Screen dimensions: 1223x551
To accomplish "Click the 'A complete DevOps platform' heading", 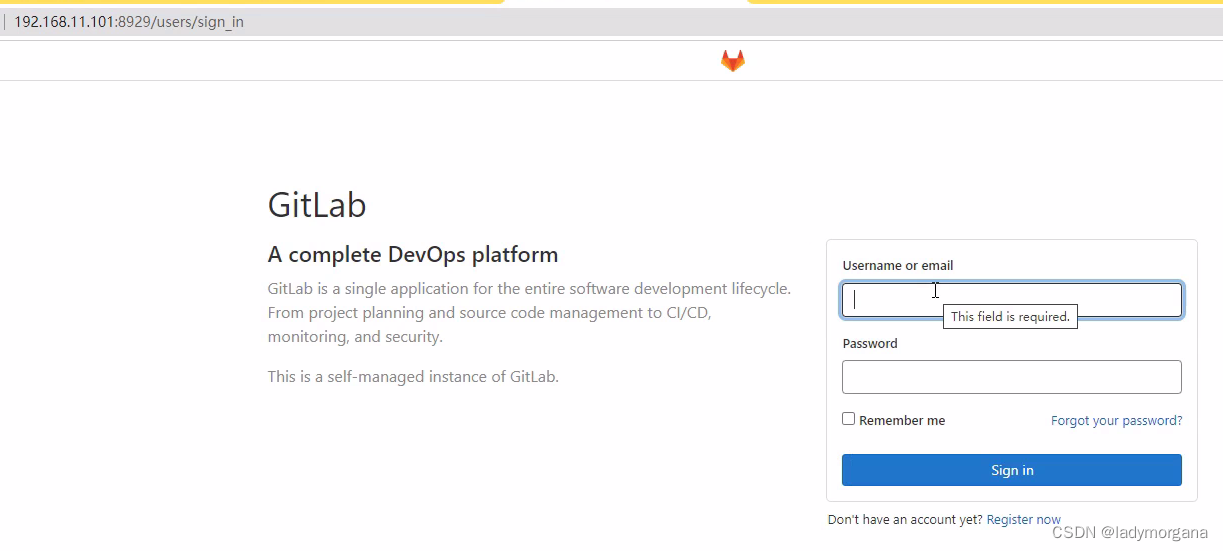I will (x=413, y=254).
